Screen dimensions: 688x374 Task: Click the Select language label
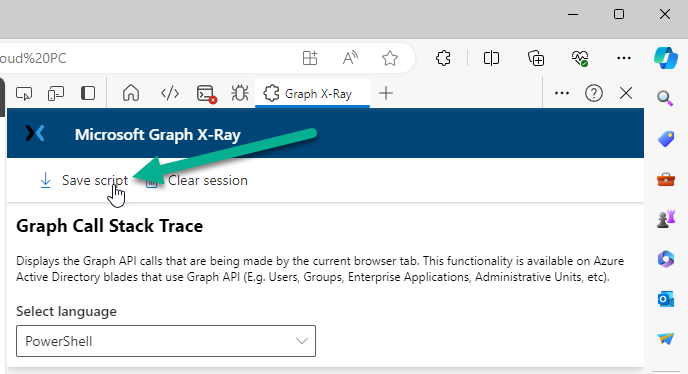pos(66,311)
